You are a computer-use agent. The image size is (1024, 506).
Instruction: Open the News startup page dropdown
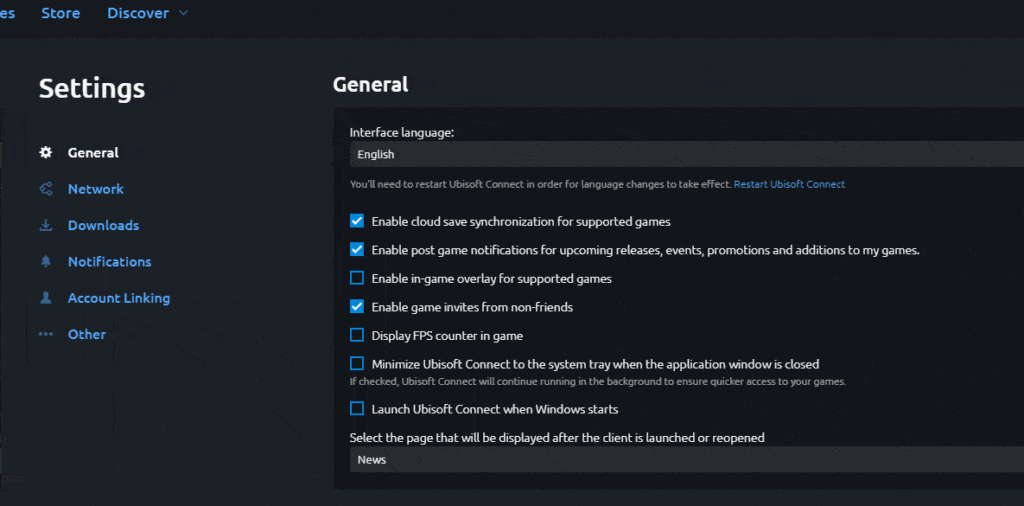(686, 460)
